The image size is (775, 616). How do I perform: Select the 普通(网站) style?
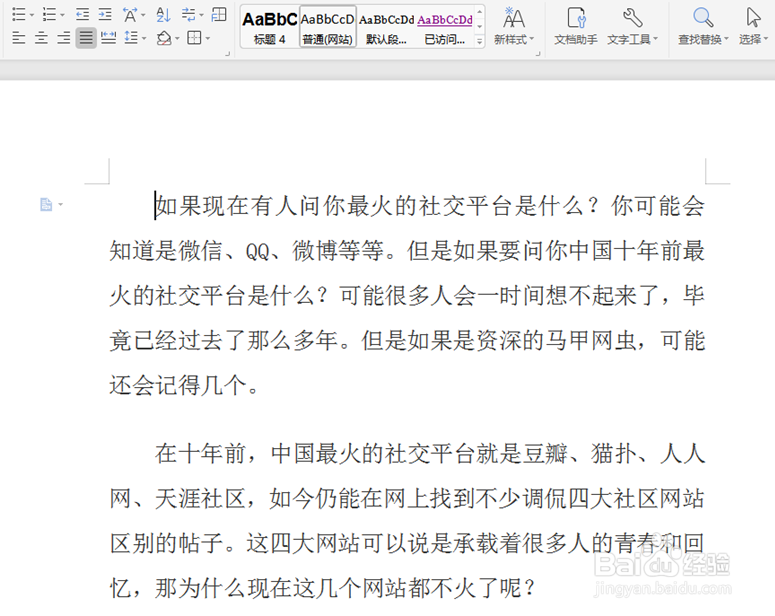coord(328,27)
